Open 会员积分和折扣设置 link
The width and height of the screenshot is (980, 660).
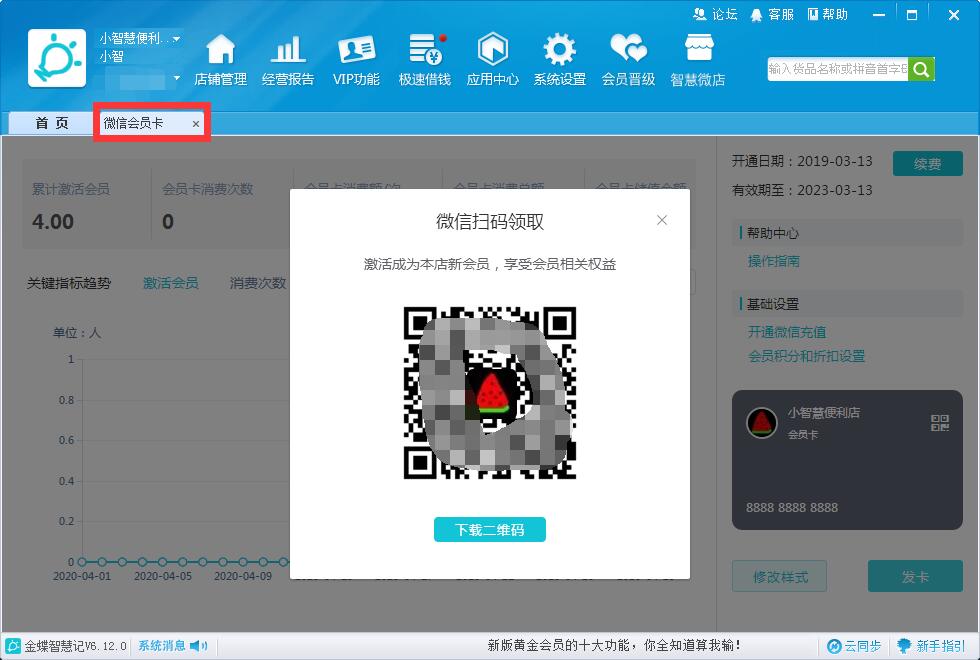pos(806,356)
